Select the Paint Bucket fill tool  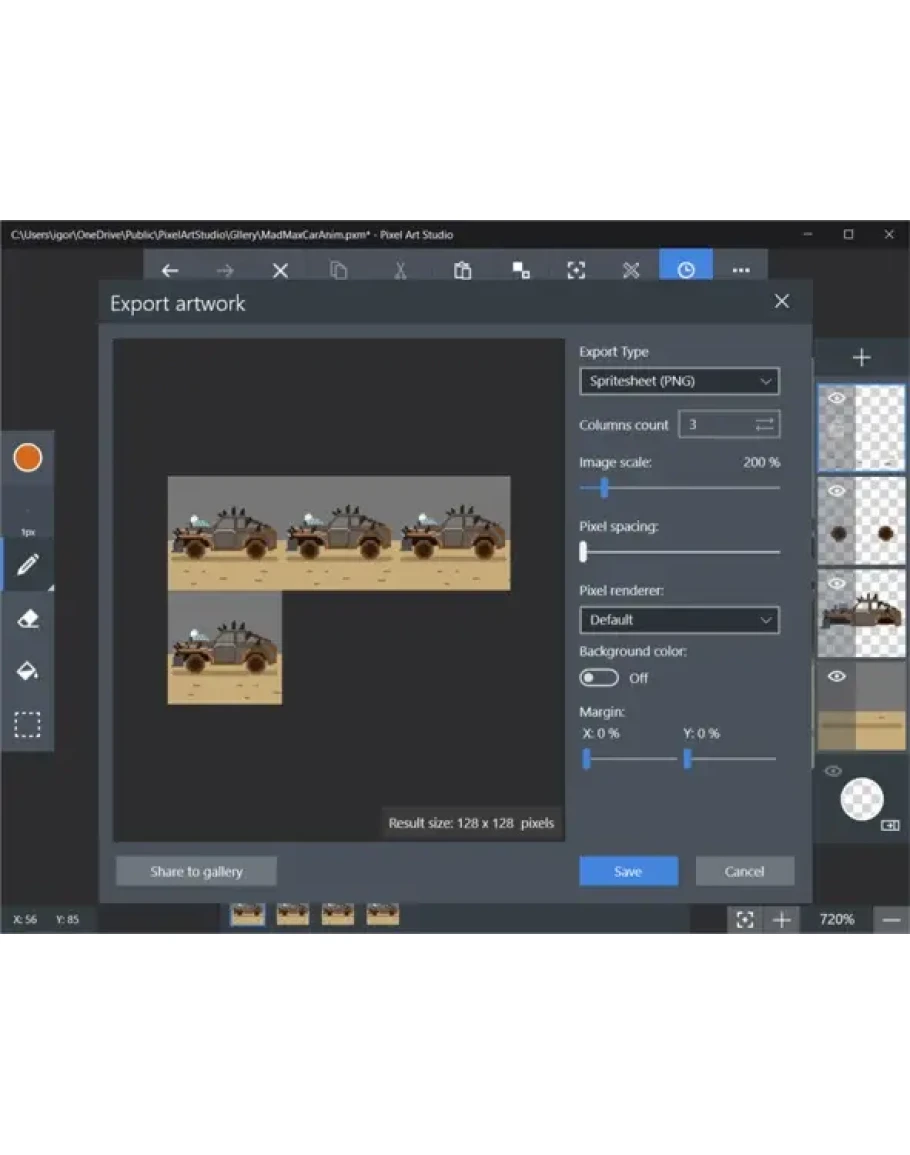[27, 671]
